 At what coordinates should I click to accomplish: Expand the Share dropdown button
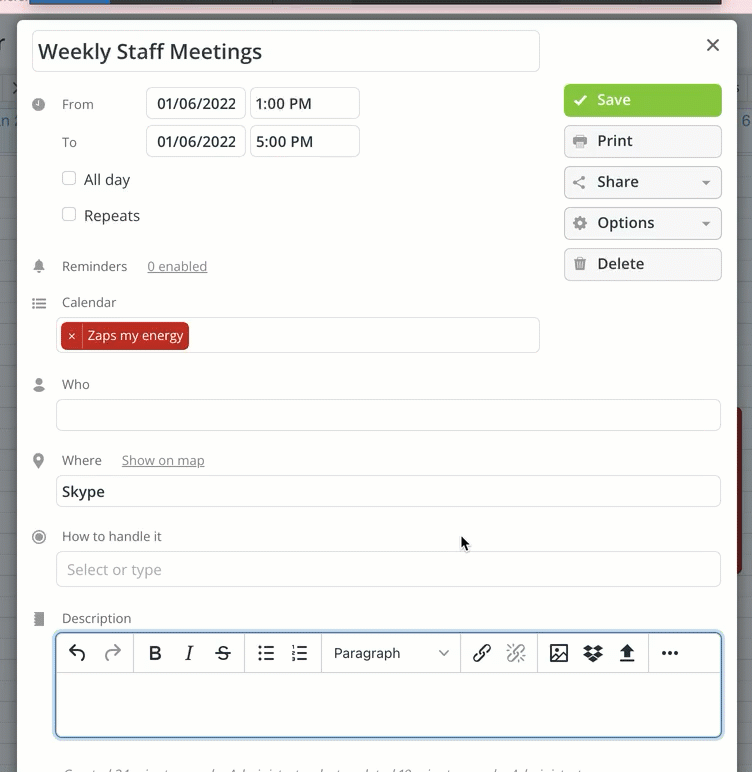coord(643,182)
